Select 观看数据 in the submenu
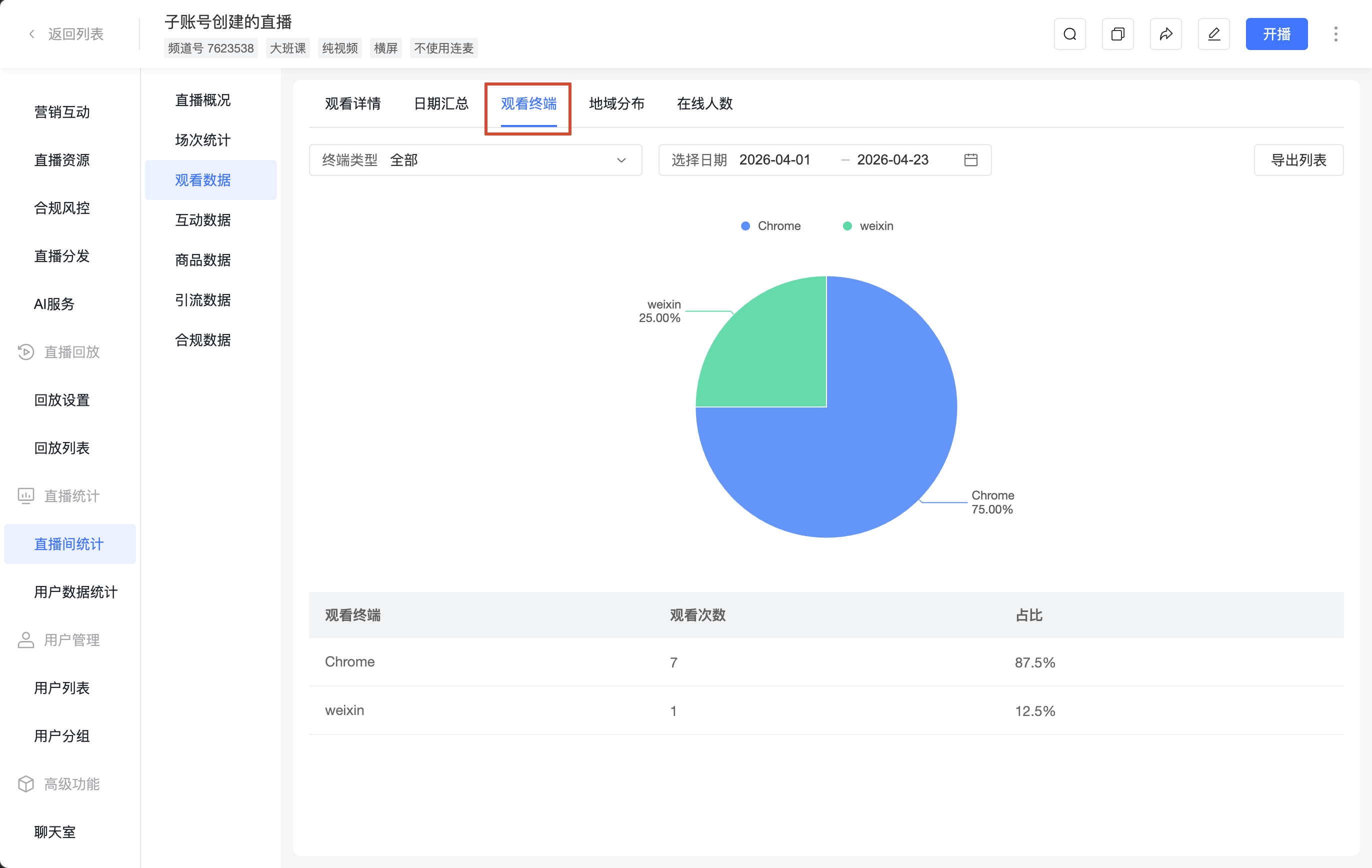 [211, 180]
